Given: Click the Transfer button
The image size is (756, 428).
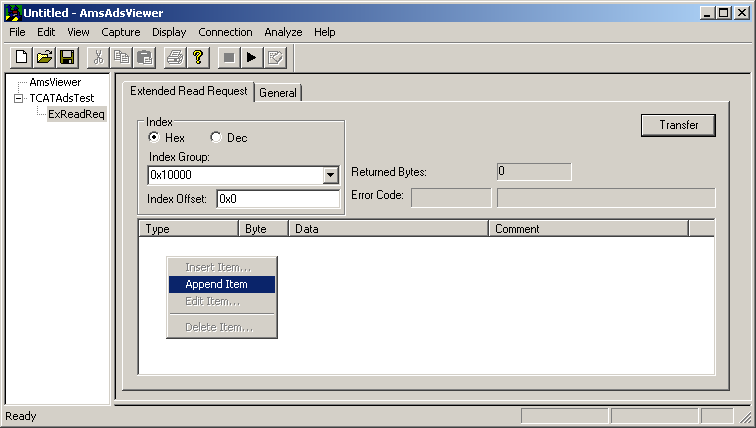Looking at the screenshot, I should click(x=678, y=125).
